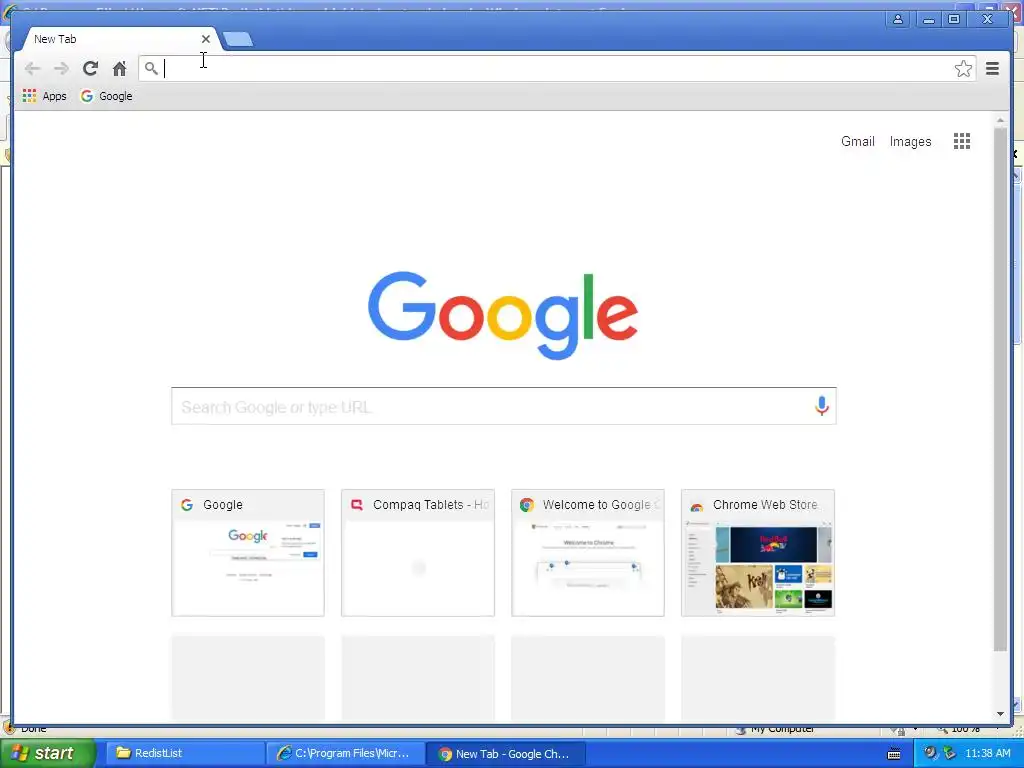
Task: Open the Welcome to Google Chrome thumbnail
Action: coord(588,552)
